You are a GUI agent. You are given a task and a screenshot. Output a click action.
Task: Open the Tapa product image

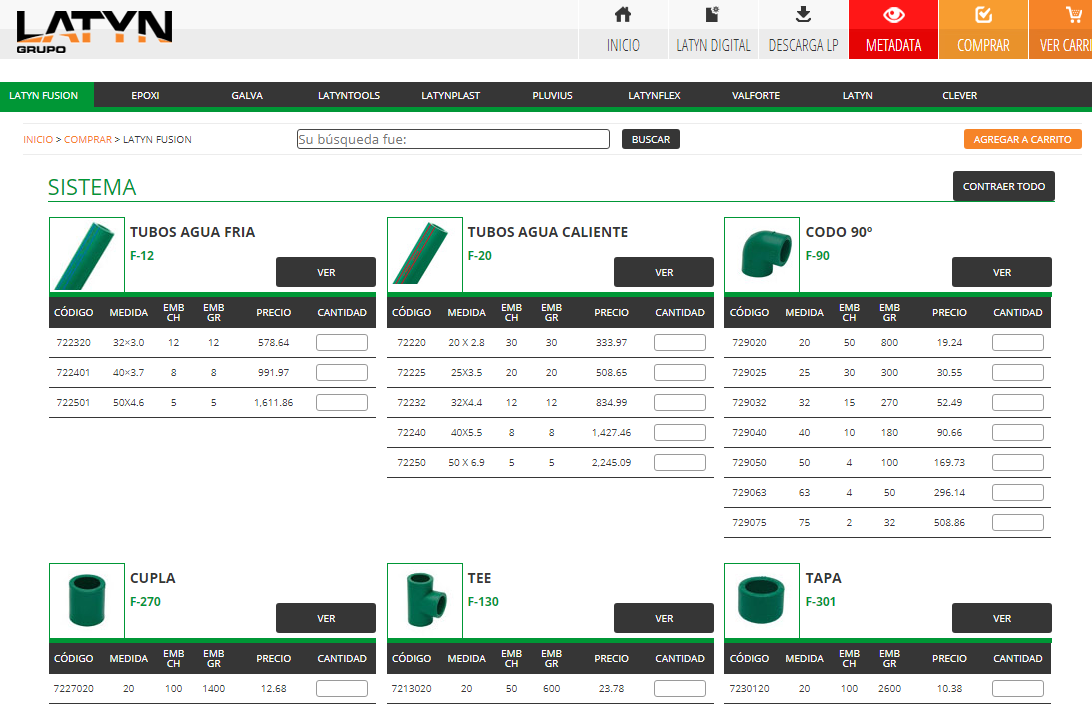762,601
